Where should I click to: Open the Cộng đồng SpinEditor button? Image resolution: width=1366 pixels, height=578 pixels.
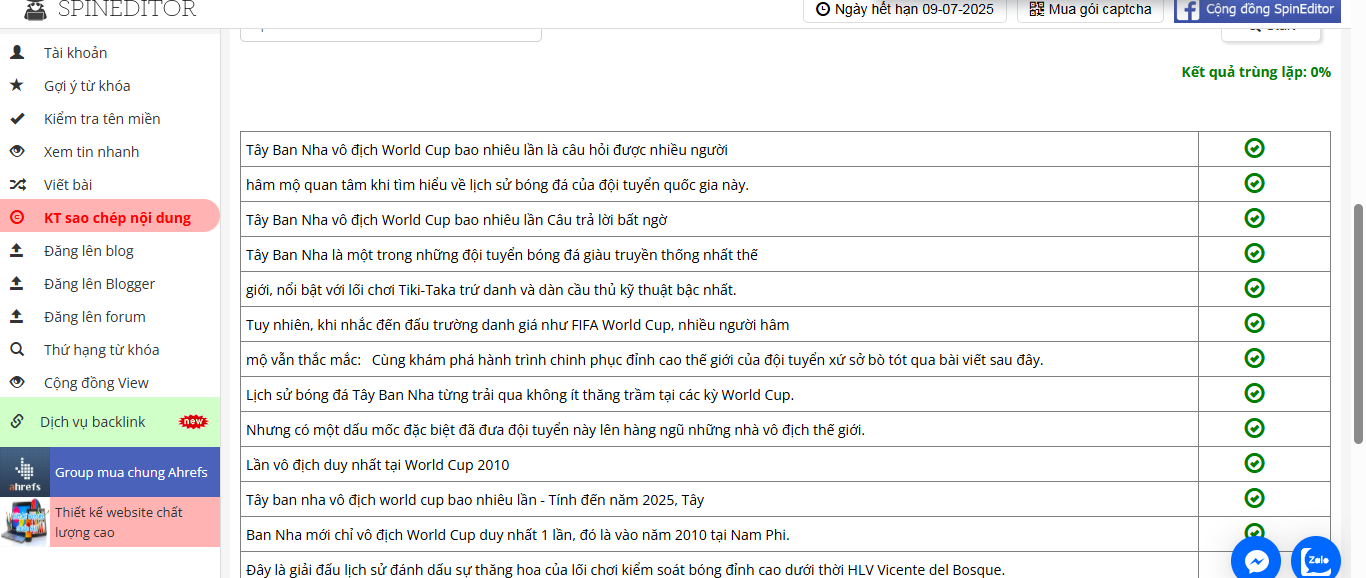tap(1257, 9)
